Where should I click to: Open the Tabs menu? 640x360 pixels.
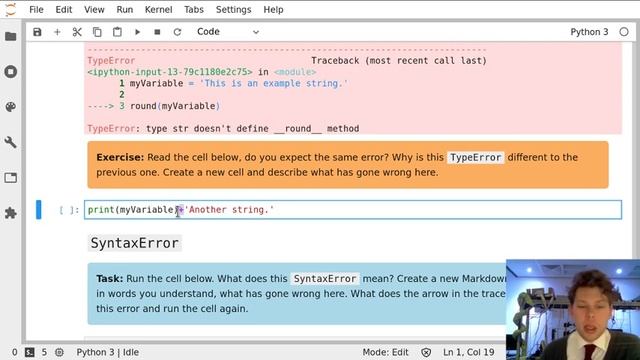(x=194, y=9)
